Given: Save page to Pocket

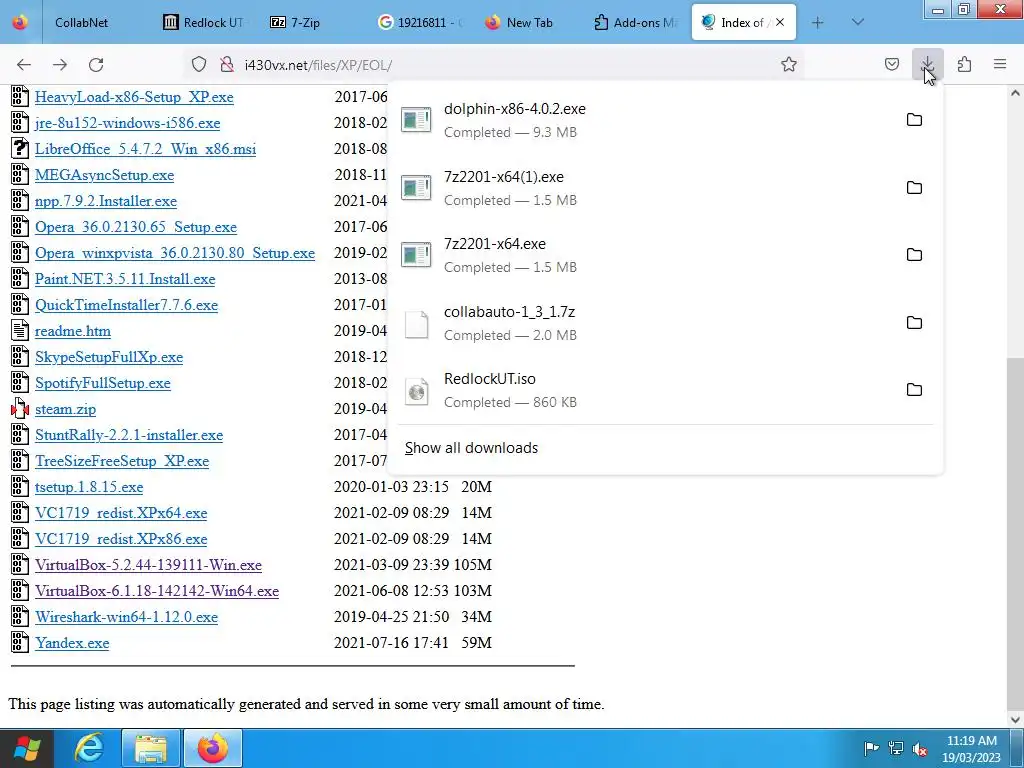Looking at the screenshot, I should pyautogui.click(x=892, y=64).
